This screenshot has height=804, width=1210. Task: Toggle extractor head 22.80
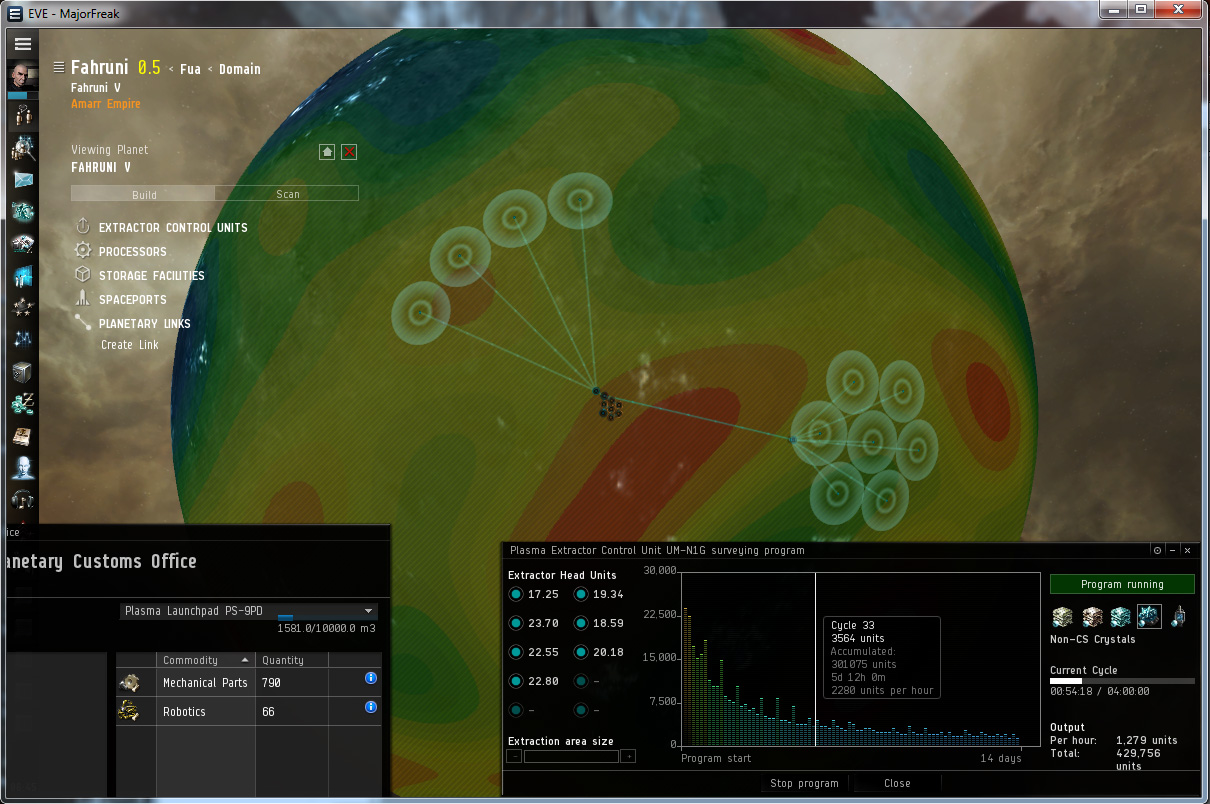(516, 681)
